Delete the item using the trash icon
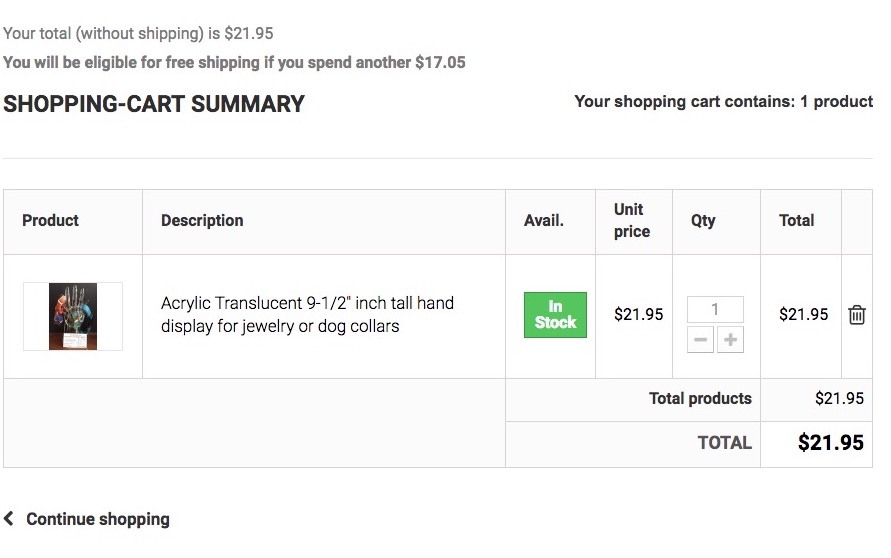891x558 pixels. pyautogui.click(x=856, y=315)
